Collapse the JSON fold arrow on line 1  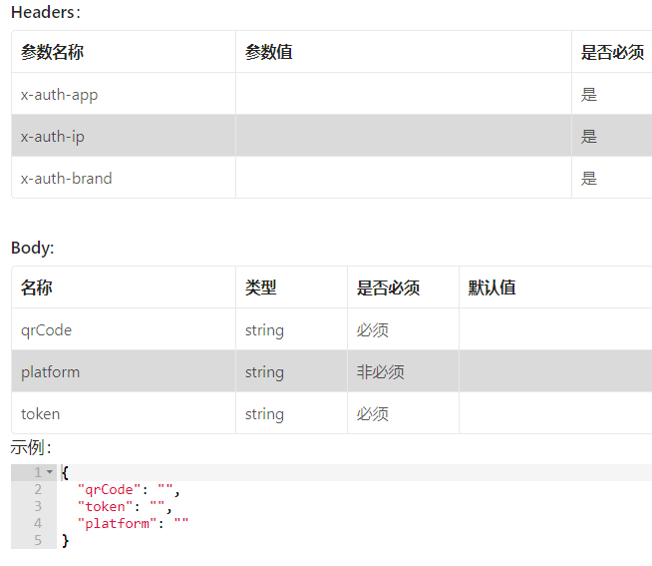(50, 472)
